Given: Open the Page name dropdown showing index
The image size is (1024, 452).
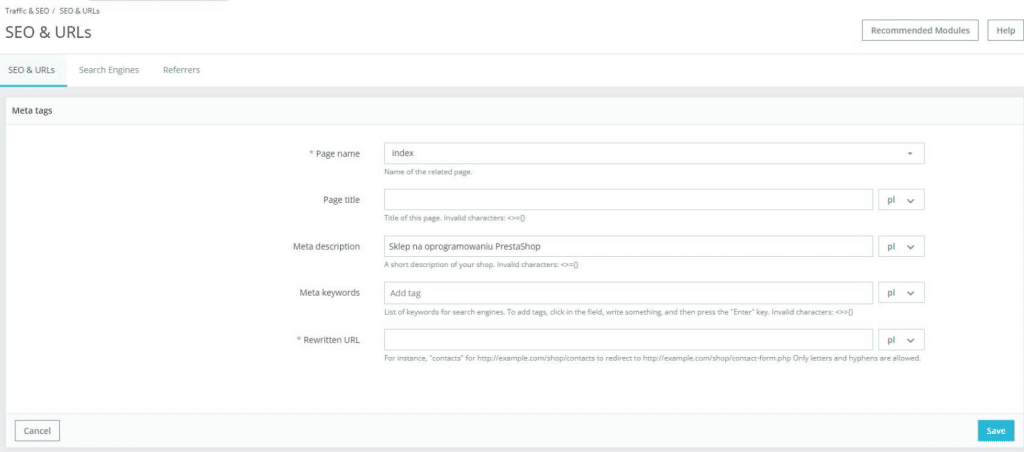Looking at the screenshot, I should tap(653, 153).
